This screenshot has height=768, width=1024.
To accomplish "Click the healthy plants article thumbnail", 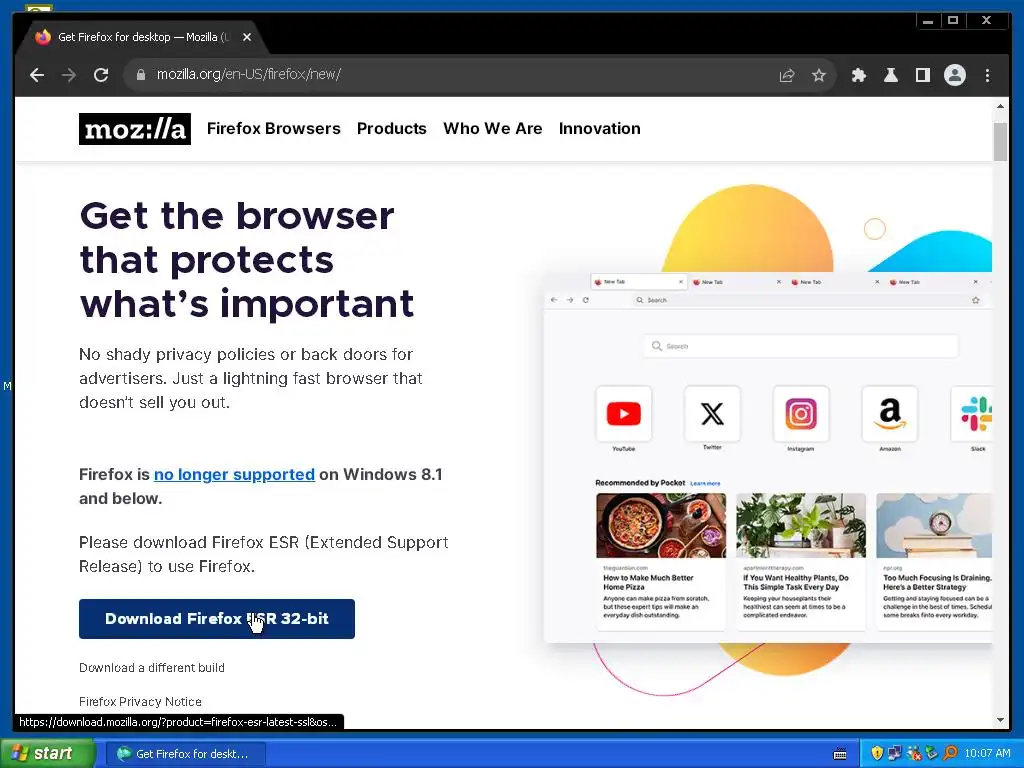I will click(801, 525).
